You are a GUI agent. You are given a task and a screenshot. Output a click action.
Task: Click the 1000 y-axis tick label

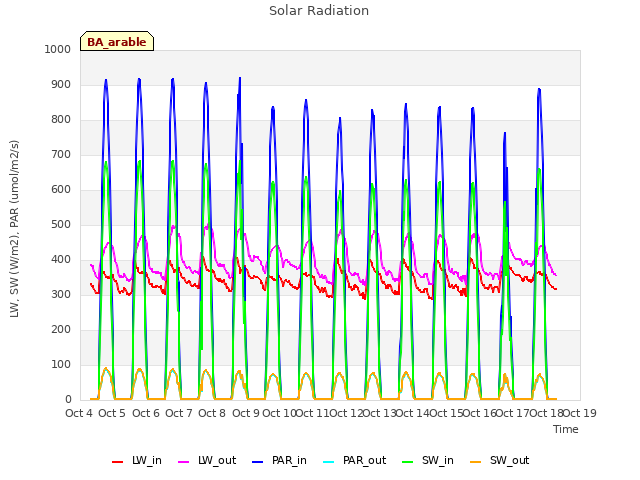[58, 49]
